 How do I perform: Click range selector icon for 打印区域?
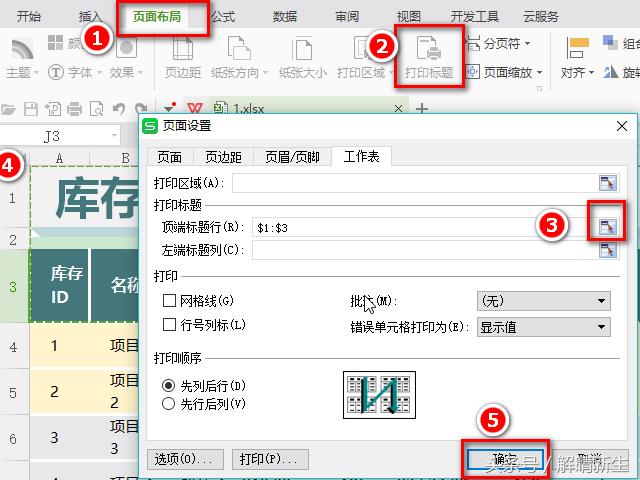pyautogui.click(x=607, y=183)
